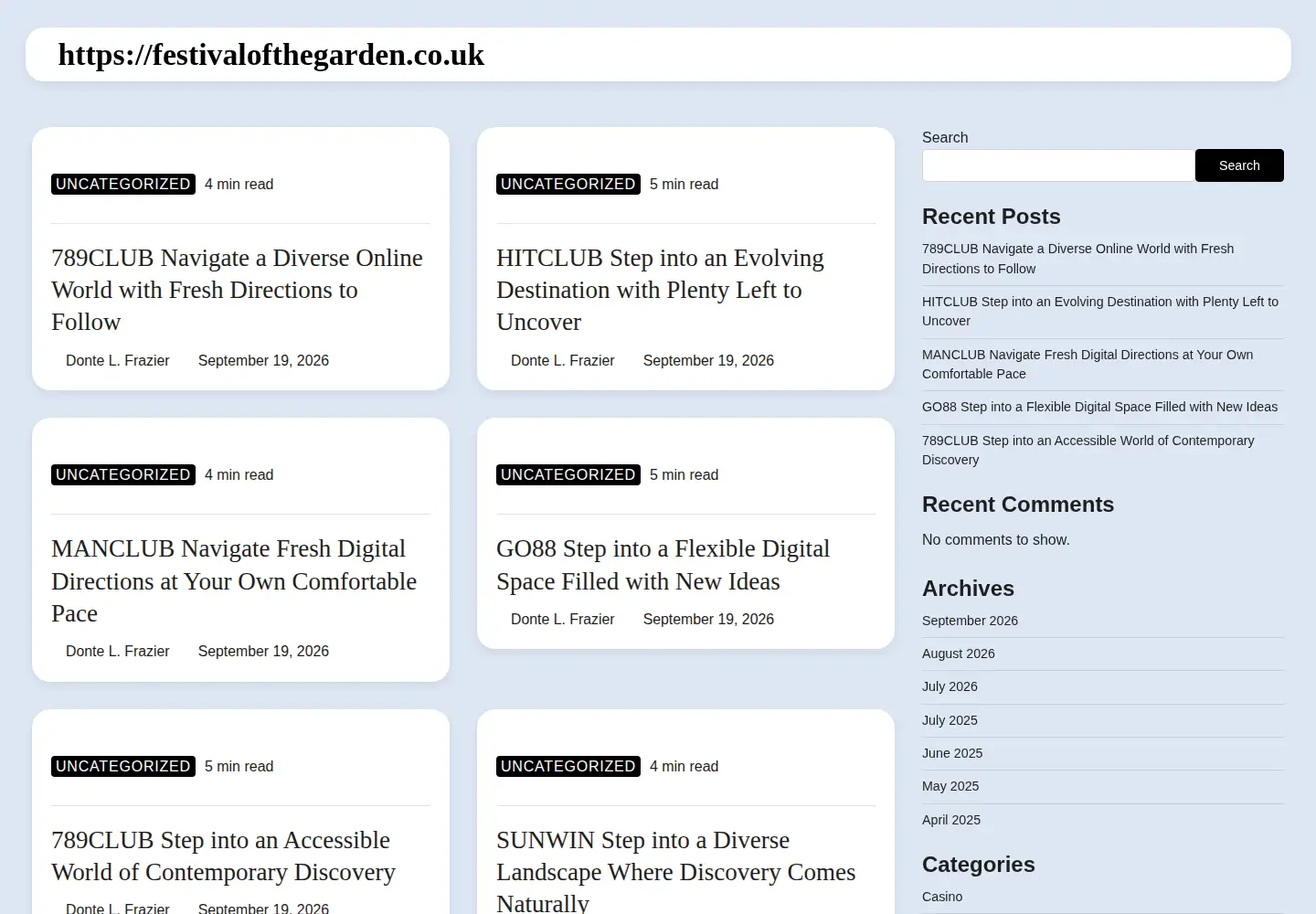Viewport: 1316px width, 914px height.
Task: Click September 19, 2026 date on 789CLUB Navigate card
Action: pos(263,360)
